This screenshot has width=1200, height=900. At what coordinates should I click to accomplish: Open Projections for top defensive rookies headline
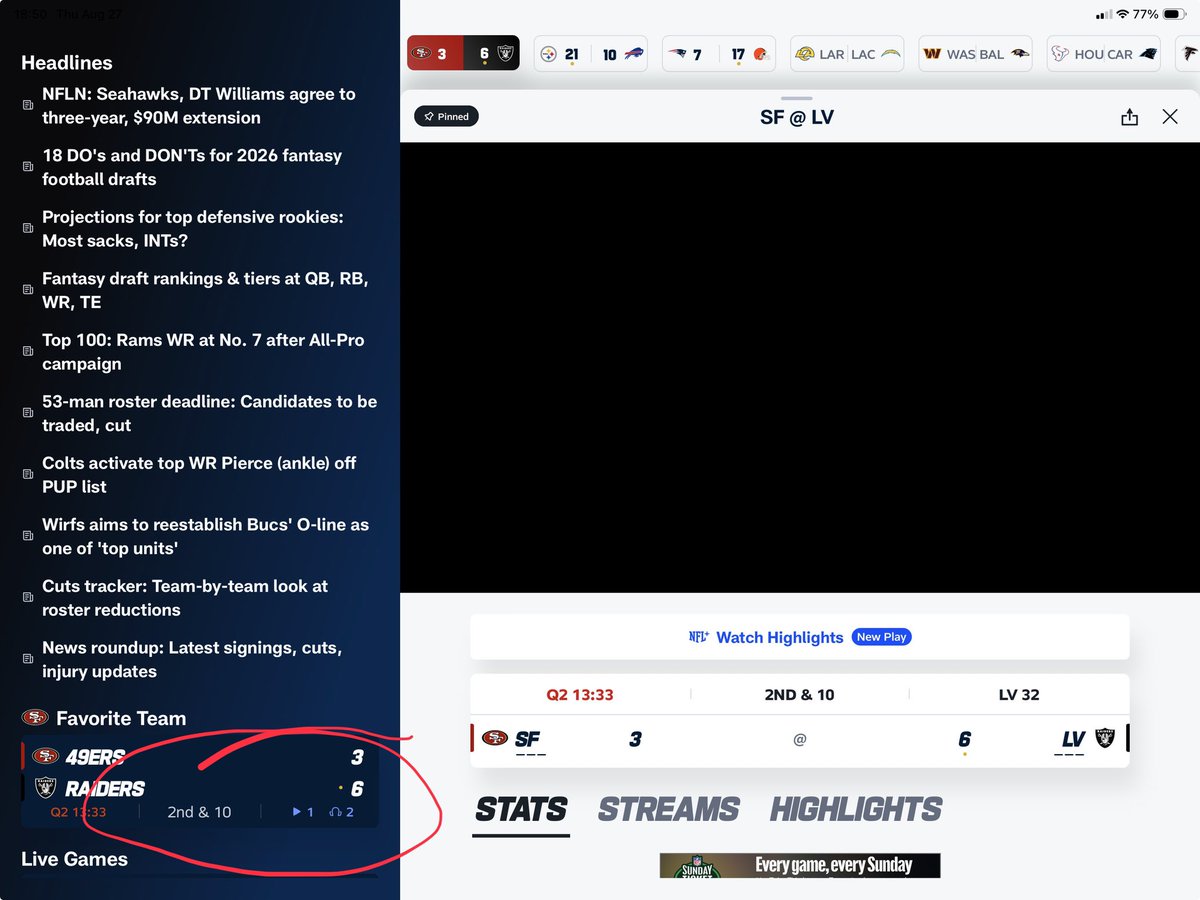point(193,229)
